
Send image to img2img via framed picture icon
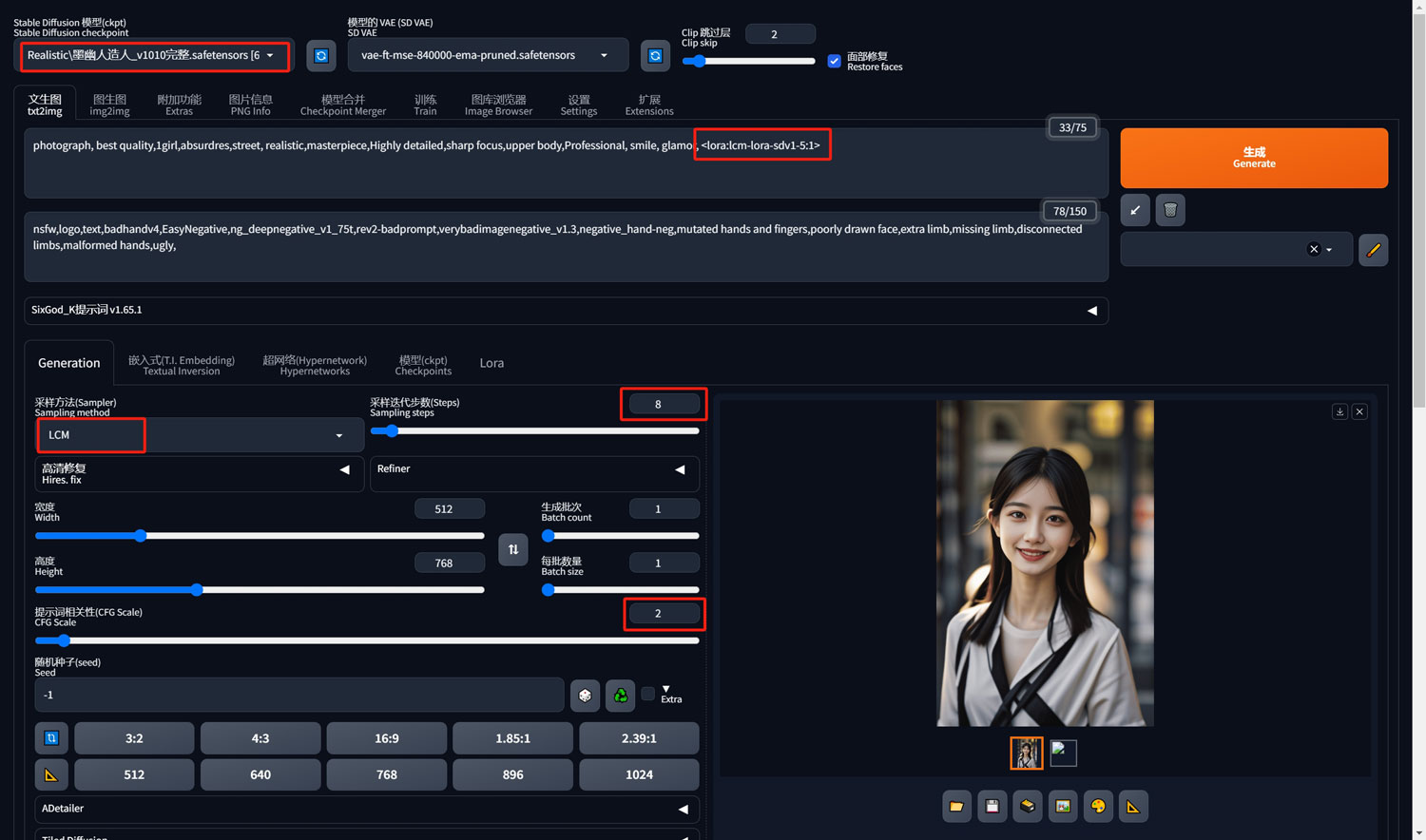click(1062, 806)
